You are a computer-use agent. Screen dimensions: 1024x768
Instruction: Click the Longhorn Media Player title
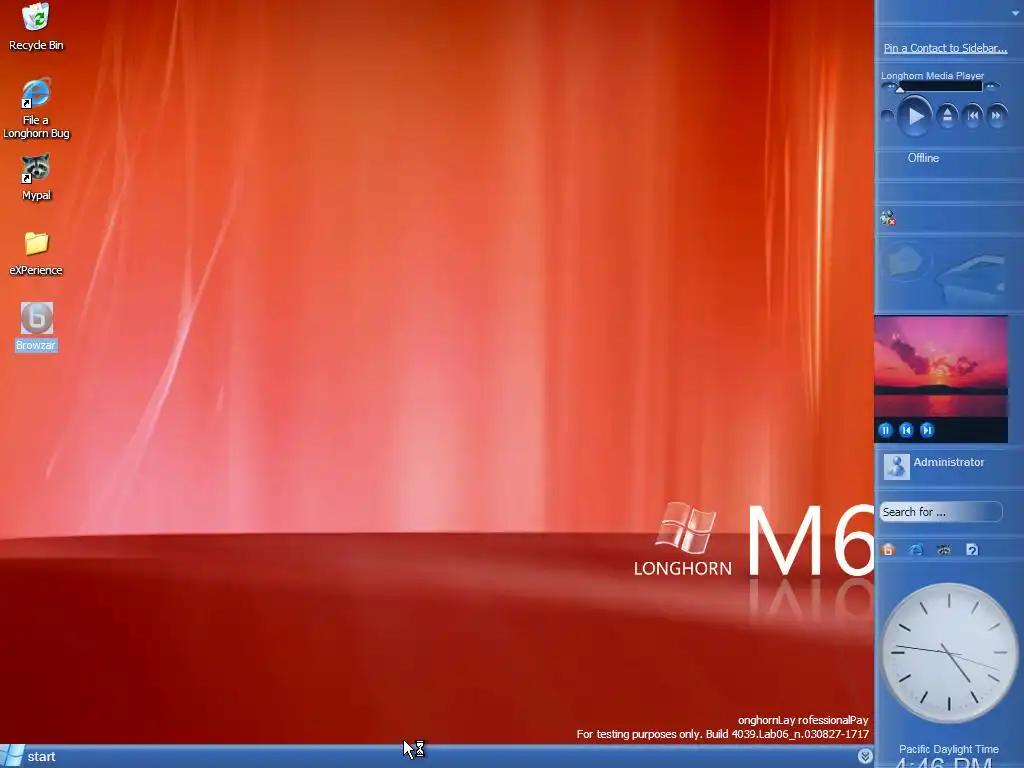[x=932, y=75]
